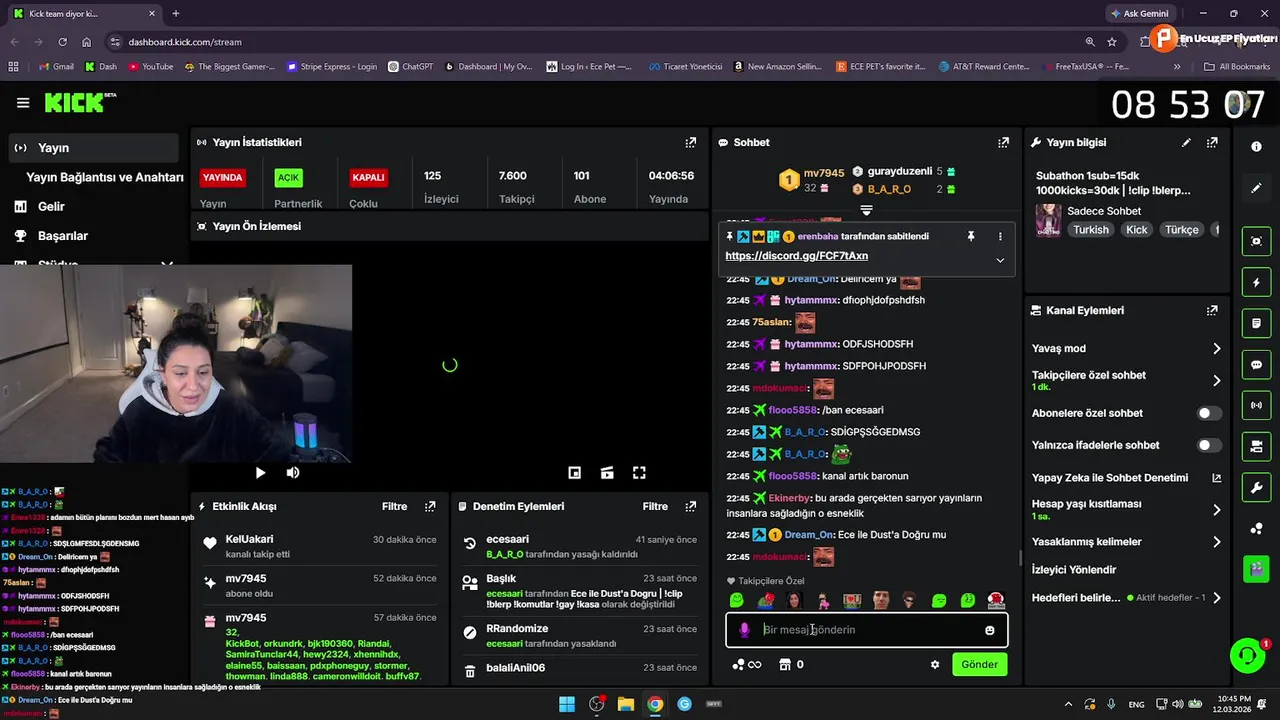Enable picture-in-picture on the stream preview
The width and height of the screenshot is (1280, 720).
[x=575, y=473]
